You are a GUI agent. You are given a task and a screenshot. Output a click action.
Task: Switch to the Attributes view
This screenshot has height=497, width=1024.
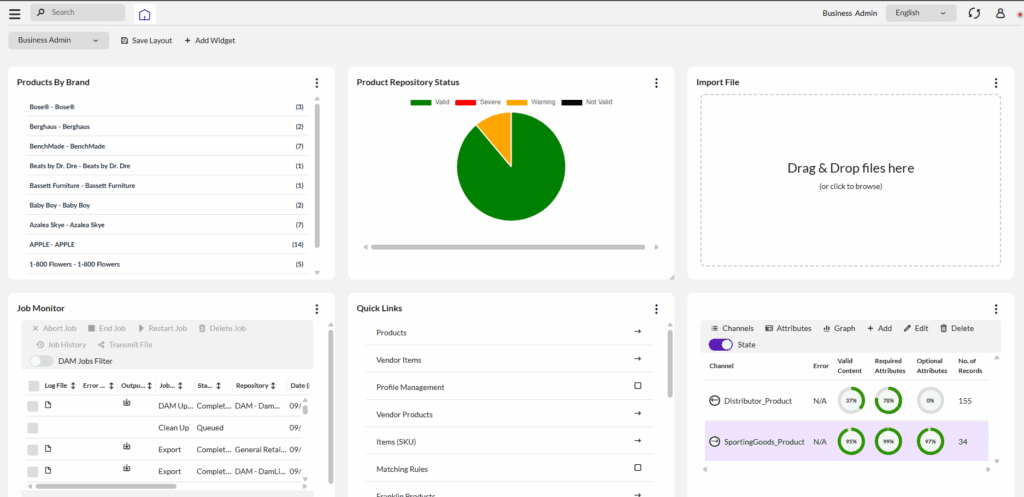coord(787,328)
